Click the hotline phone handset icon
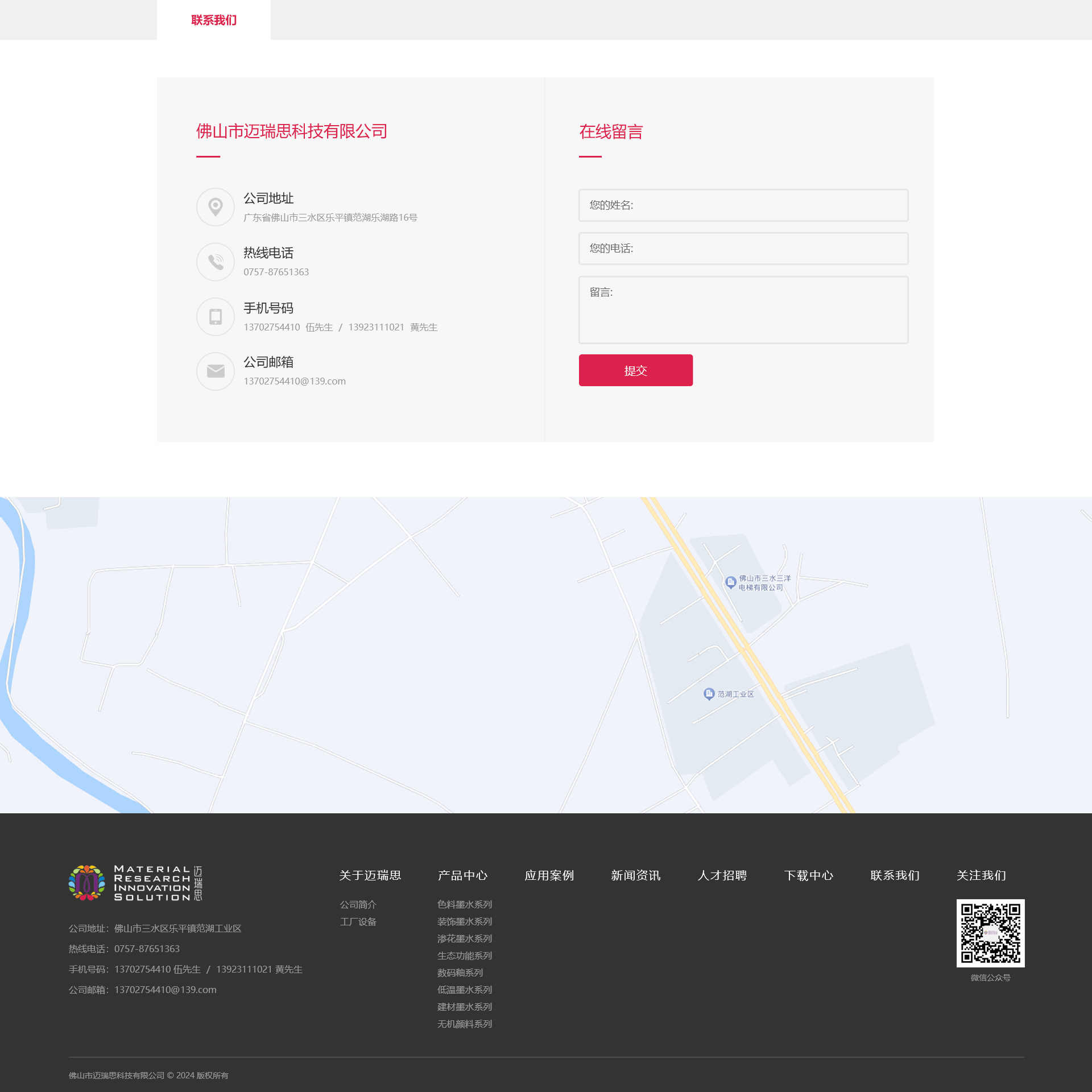Screen dimensions: 1092x1092 (215, 262)
